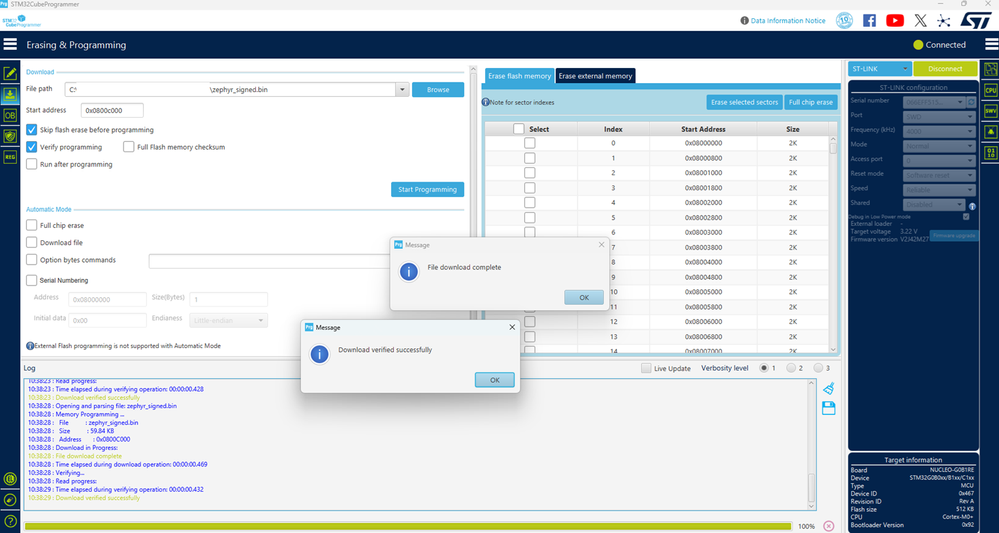Enable Serial Numbering checkbox
Image resolution: width=999 pixels, height=533 pixels.
[x=31, y=280]
